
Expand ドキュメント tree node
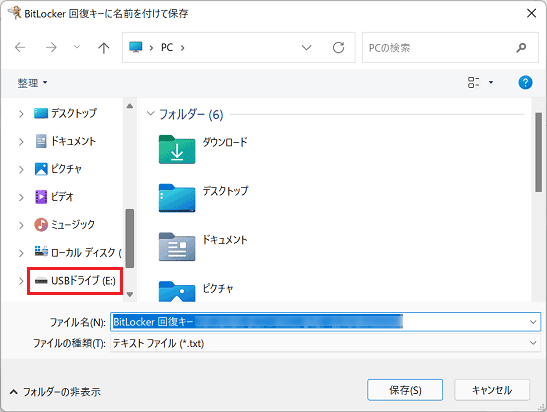coord(21,142)
